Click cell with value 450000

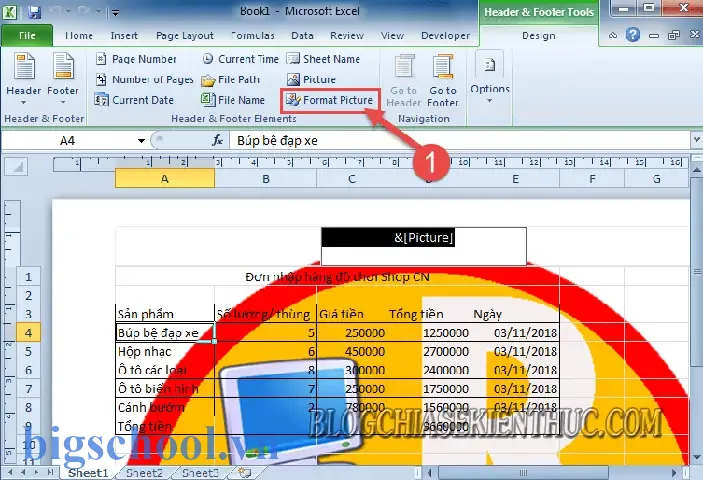click(x=352, y=351)
